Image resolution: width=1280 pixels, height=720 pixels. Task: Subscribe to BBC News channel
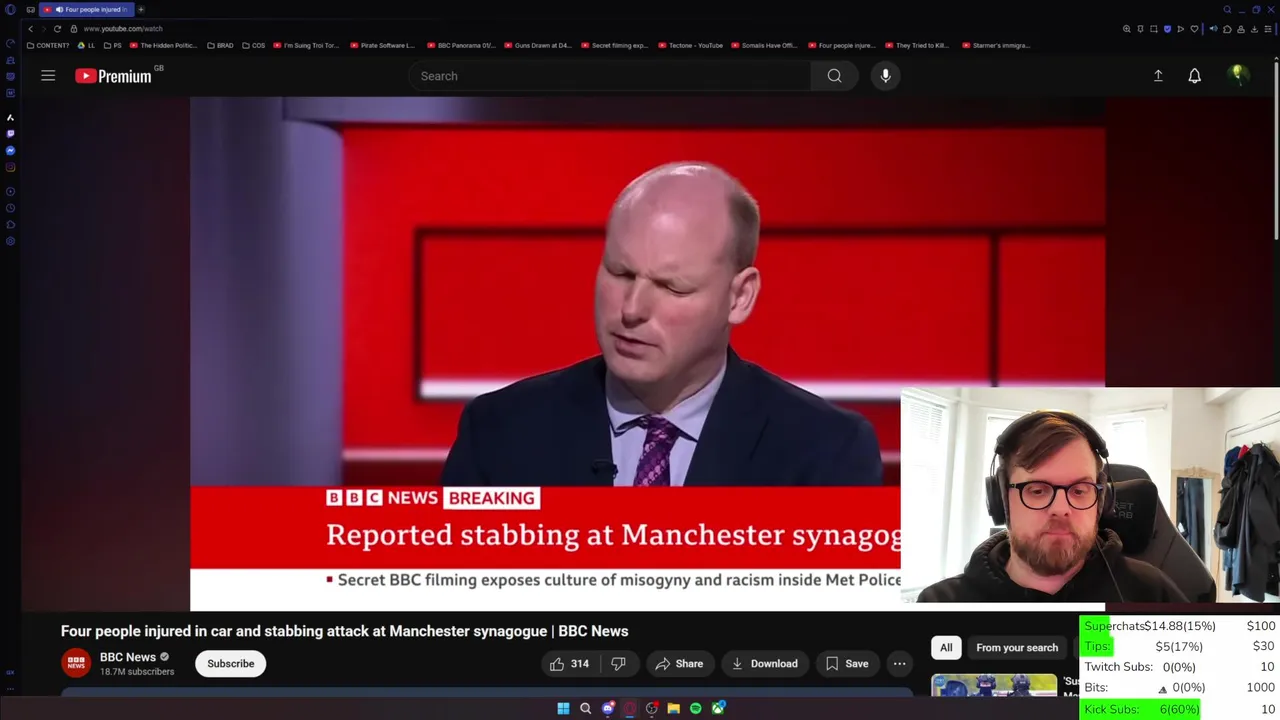click(231, 664)
